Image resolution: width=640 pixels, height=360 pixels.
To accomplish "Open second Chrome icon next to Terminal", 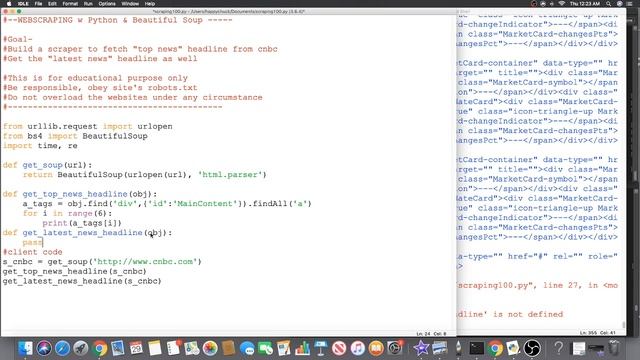I will pos(495,349).
